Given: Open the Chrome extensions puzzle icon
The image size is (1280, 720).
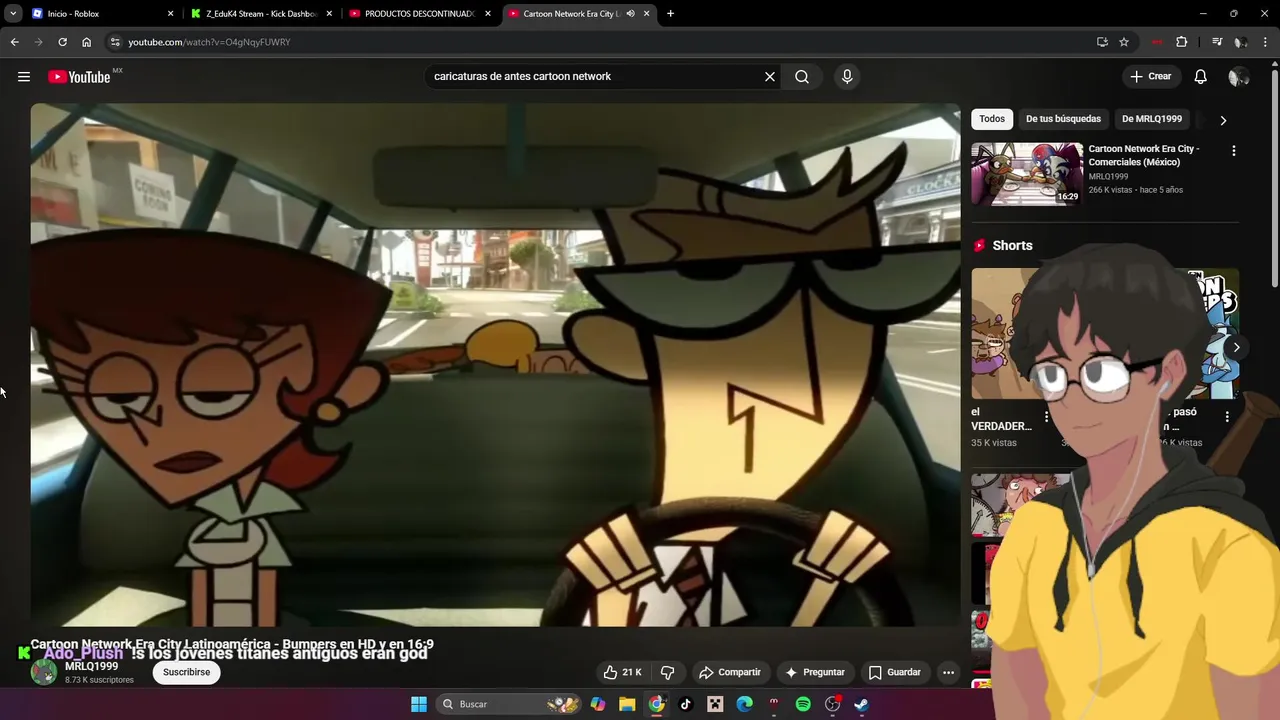Looking at the screenshot, I should coord(1182,42).
